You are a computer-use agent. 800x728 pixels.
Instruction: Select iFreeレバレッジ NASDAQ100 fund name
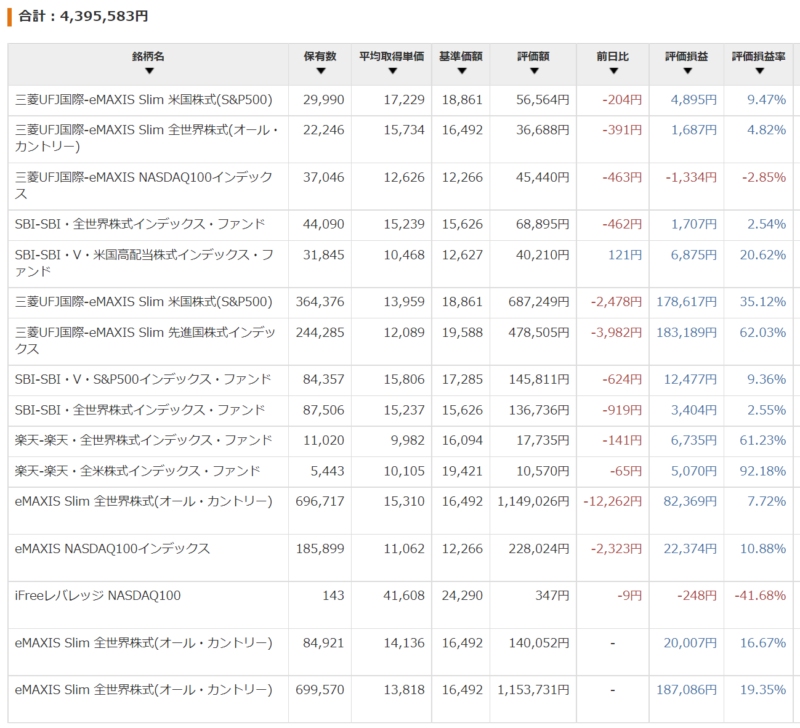point(97,596)
